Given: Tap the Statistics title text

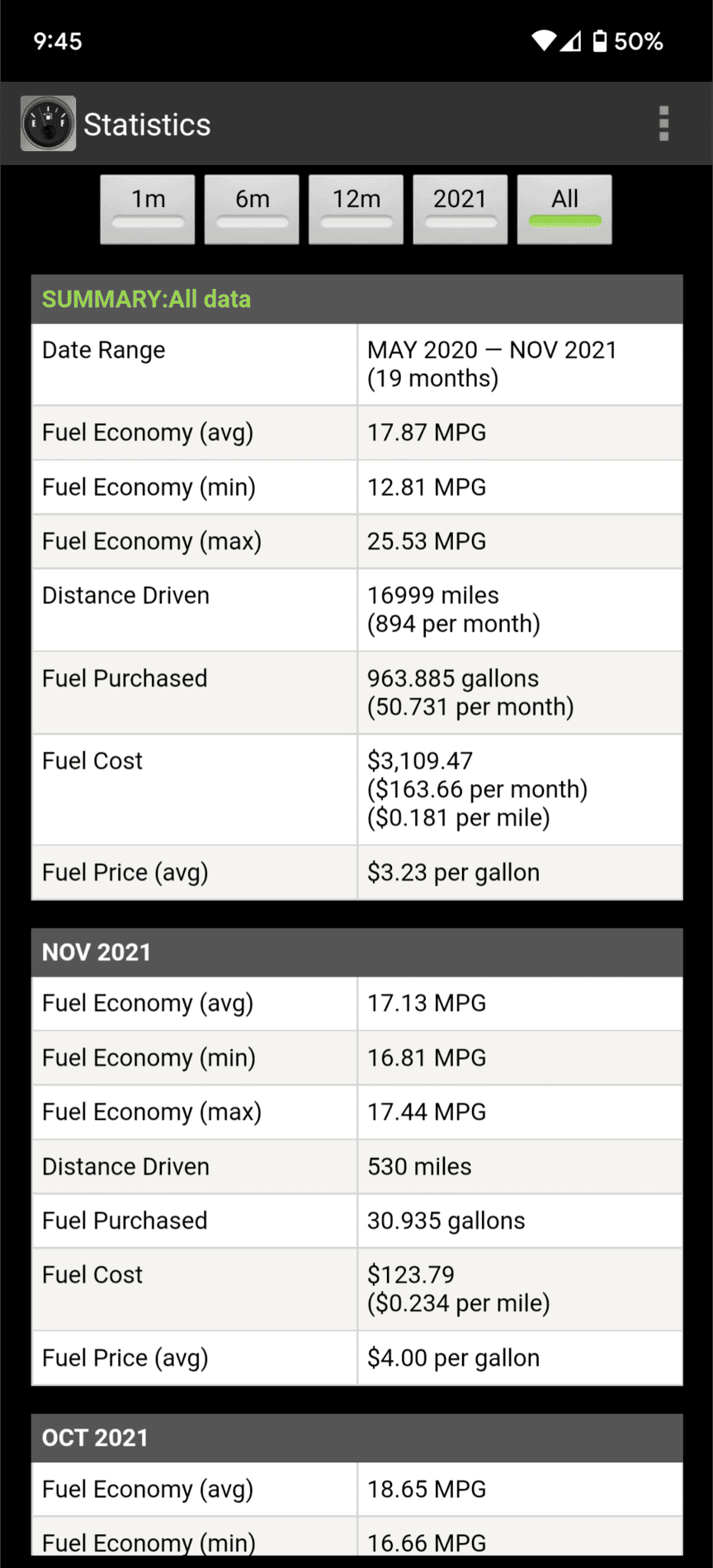Looking at the screenshot, I should pos(147,125).
